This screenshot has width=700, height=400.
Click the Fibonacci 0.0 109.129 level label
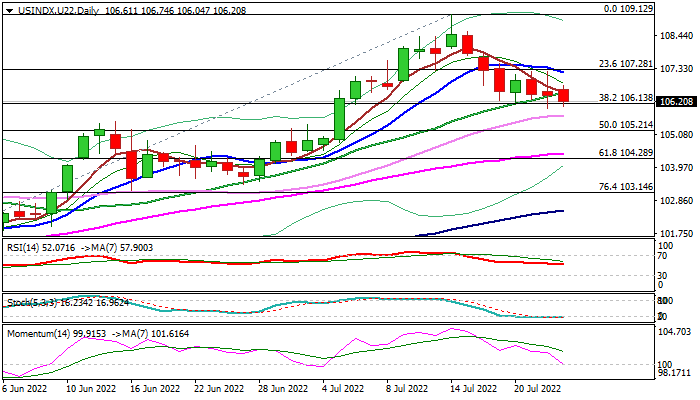[x=628, y=8]
